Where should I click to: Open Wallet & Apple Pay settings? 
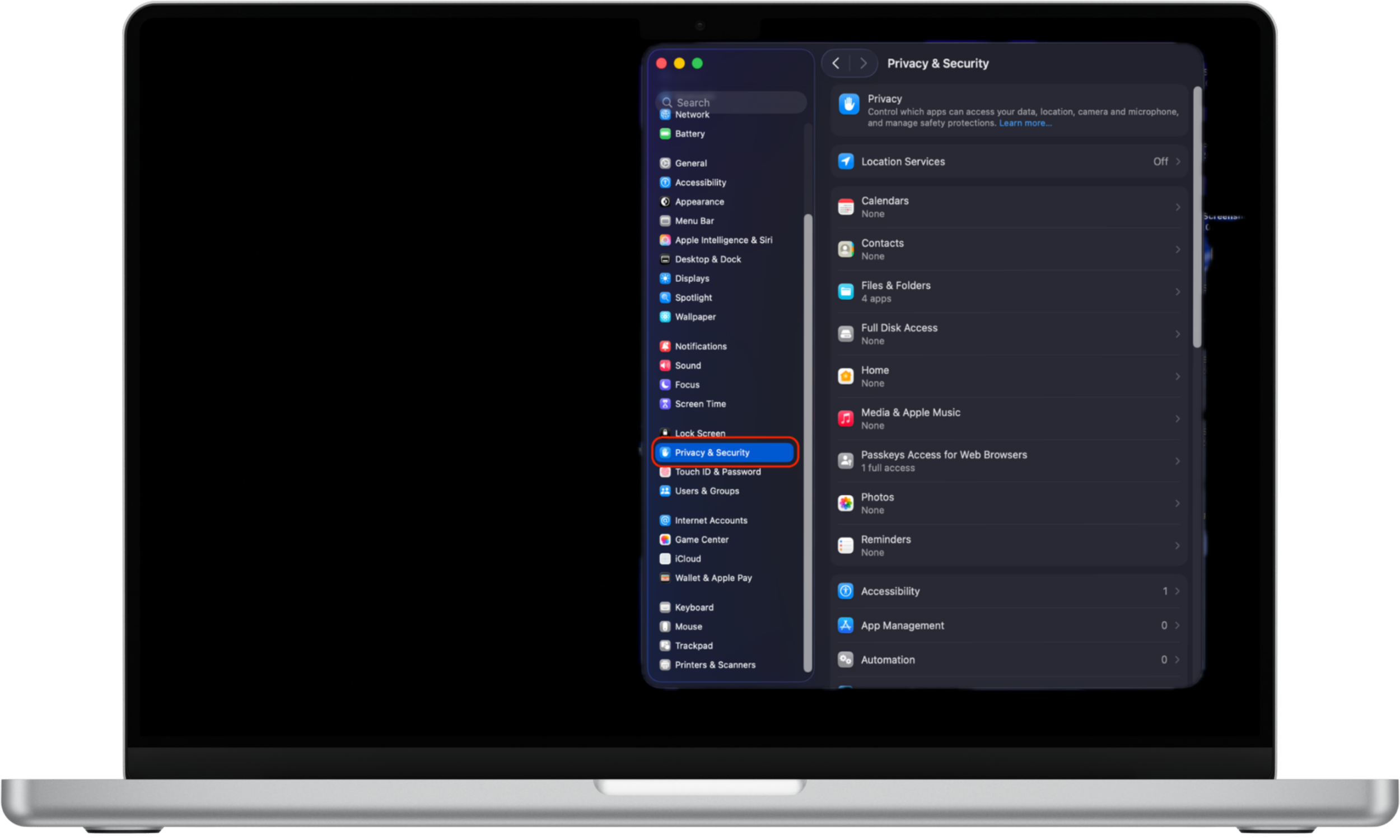[x=713, y=577]
